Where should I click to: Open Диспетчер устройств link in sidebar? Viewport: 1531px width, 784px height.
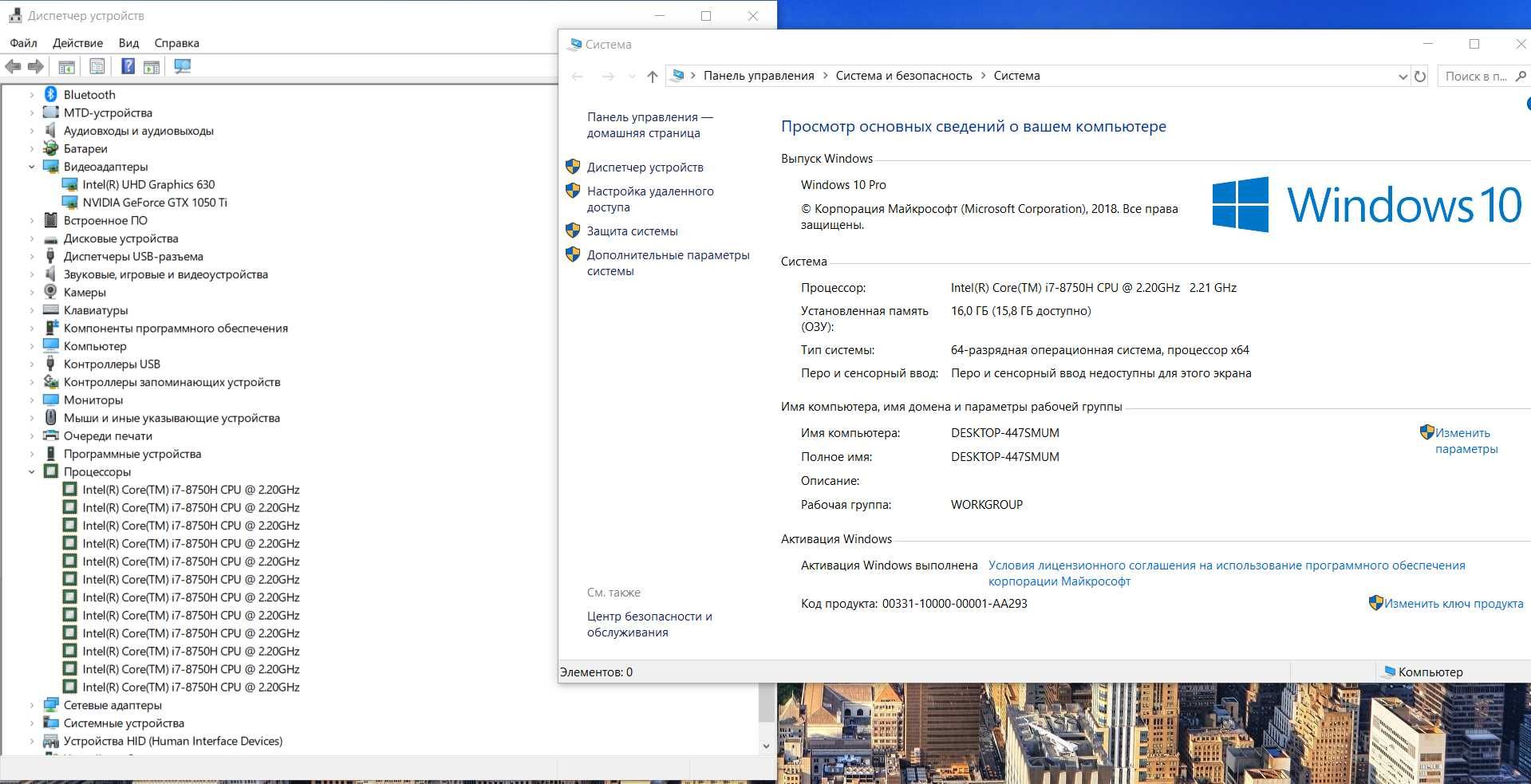645,167
